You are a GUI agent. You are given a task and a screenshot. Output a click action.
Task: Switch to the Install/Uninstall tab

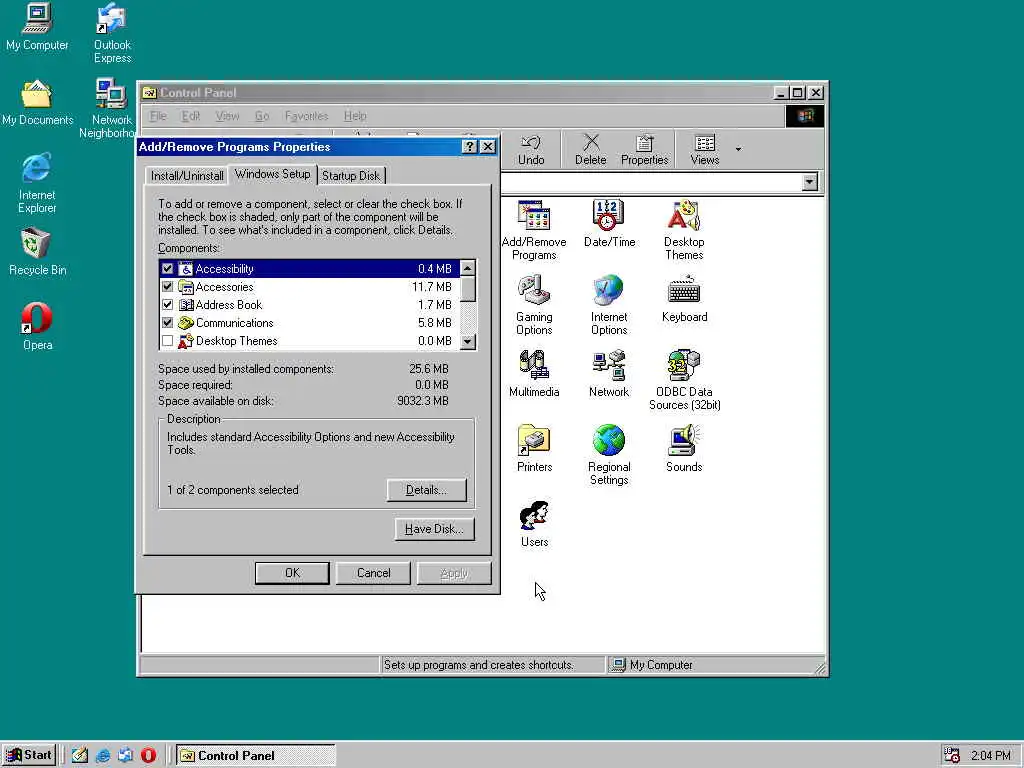pyautogui.click(x=187, y=176)
